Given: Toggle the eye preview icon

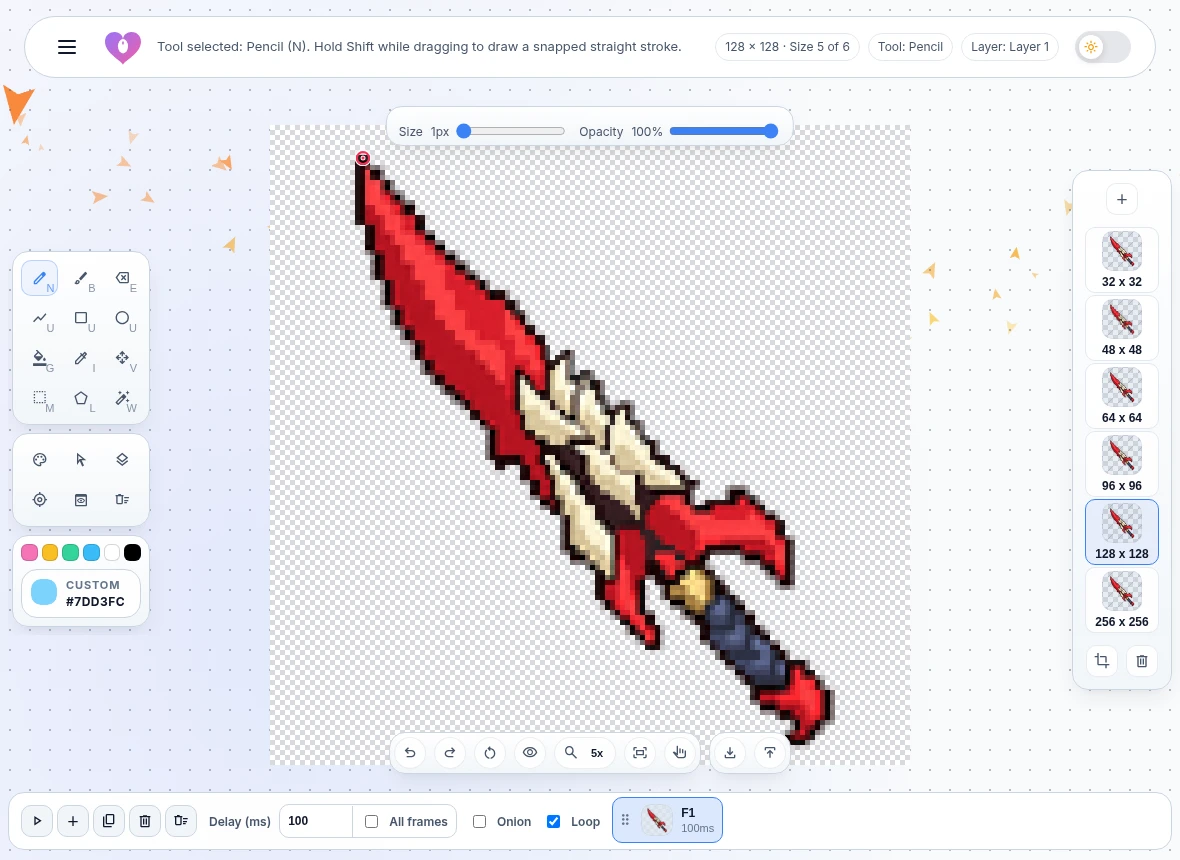Looking at the screenshot, I should pyautogui.click(x=530, y=752).
